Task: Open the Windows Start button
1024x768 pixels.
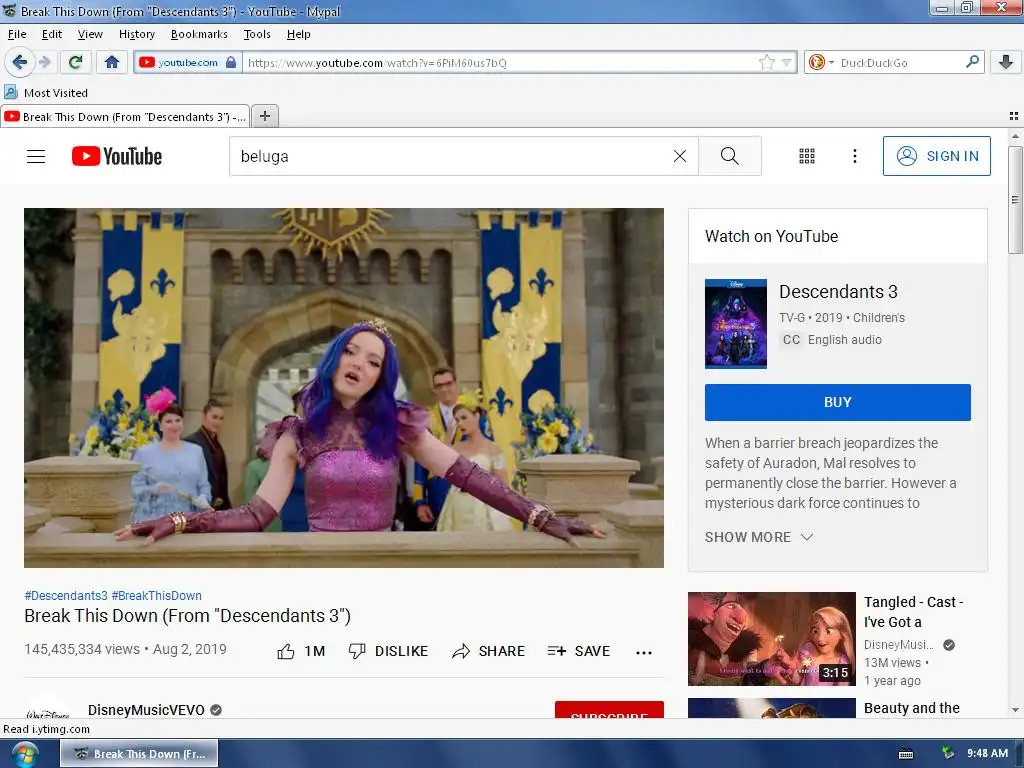Action: 24,754
